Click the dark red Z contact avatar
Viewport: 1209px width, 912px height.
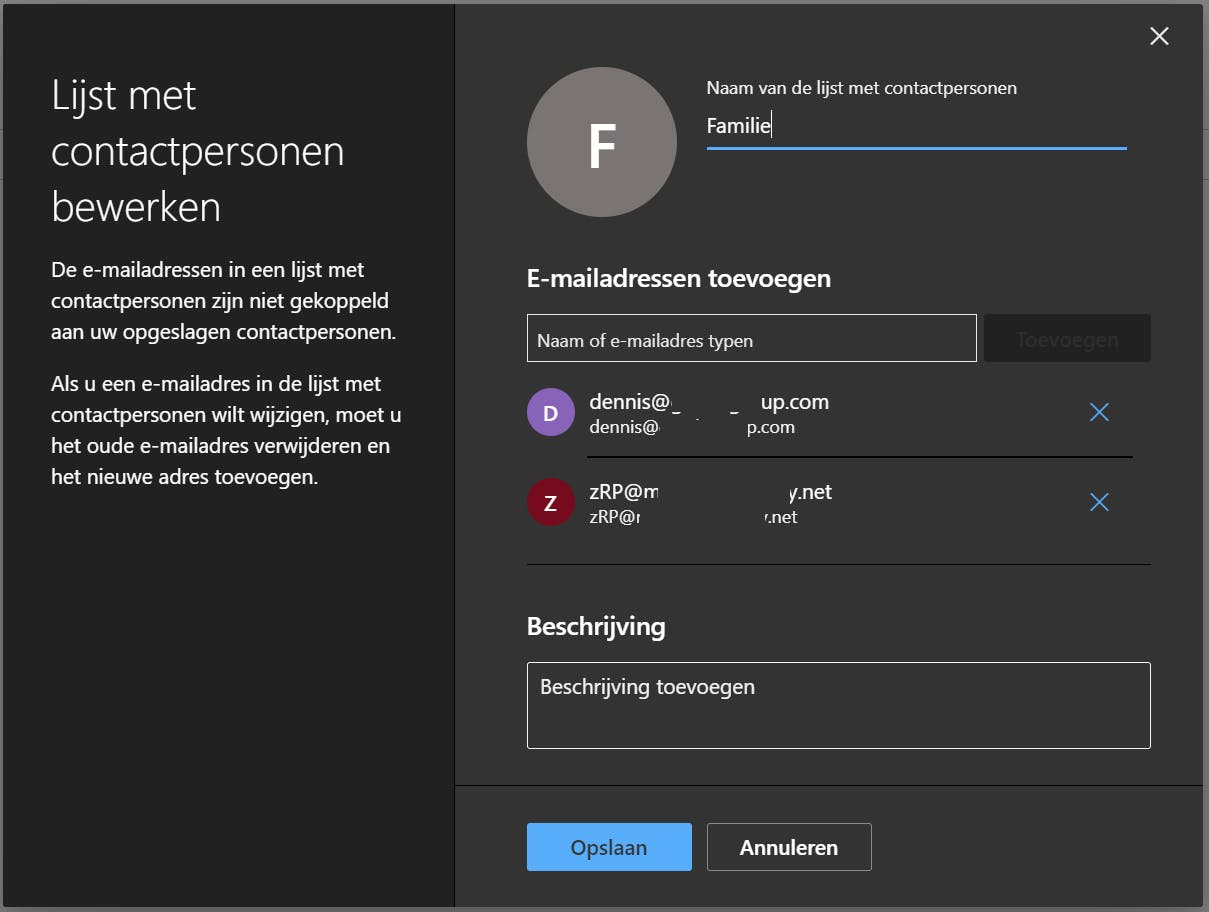[550, 503]
